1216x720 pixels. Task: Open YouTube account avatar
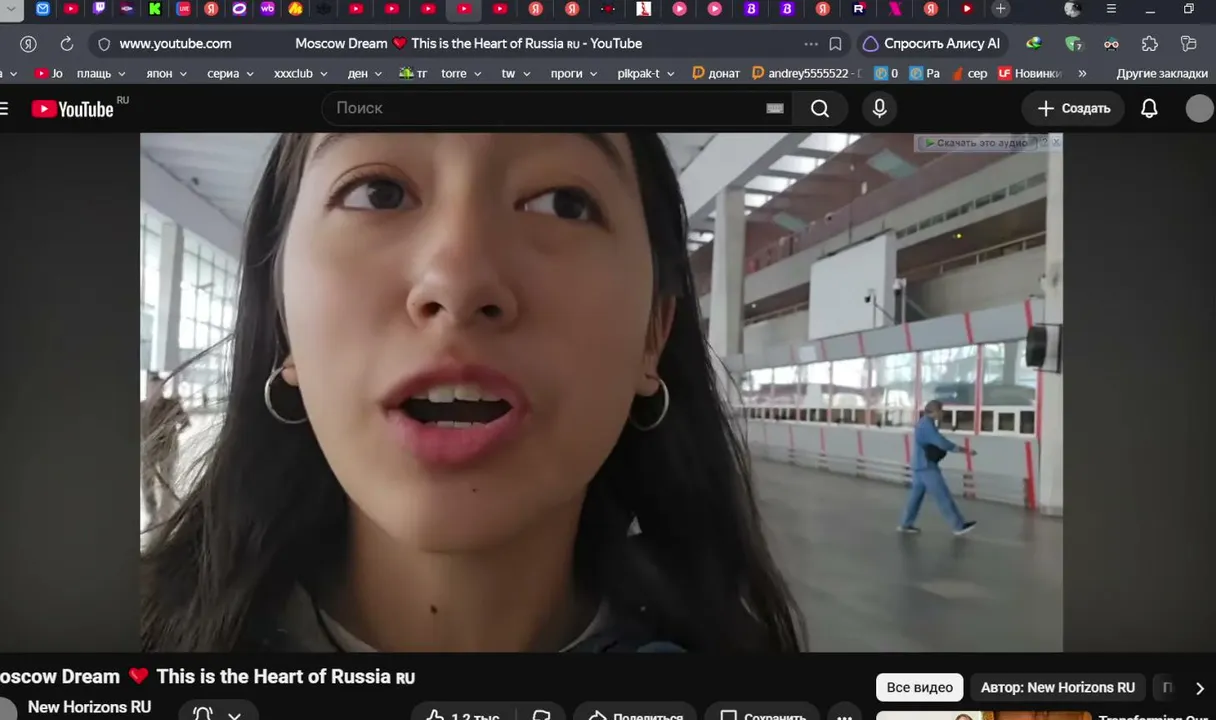1199,108
